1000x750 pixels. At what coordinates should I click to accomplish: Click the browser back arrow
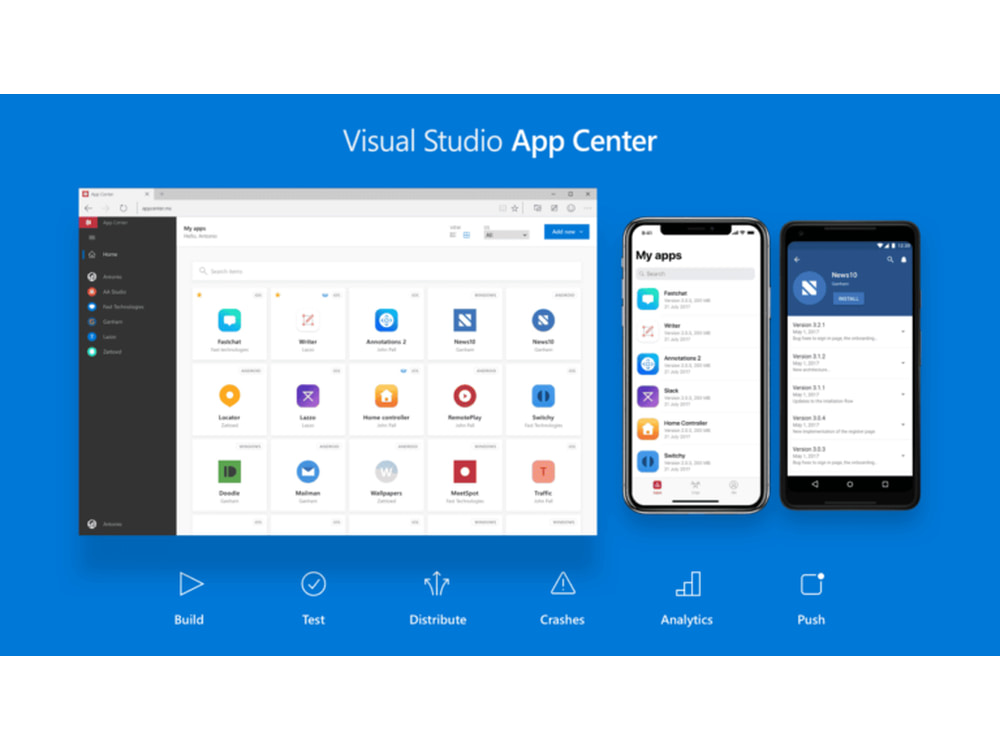click(89, 208)
